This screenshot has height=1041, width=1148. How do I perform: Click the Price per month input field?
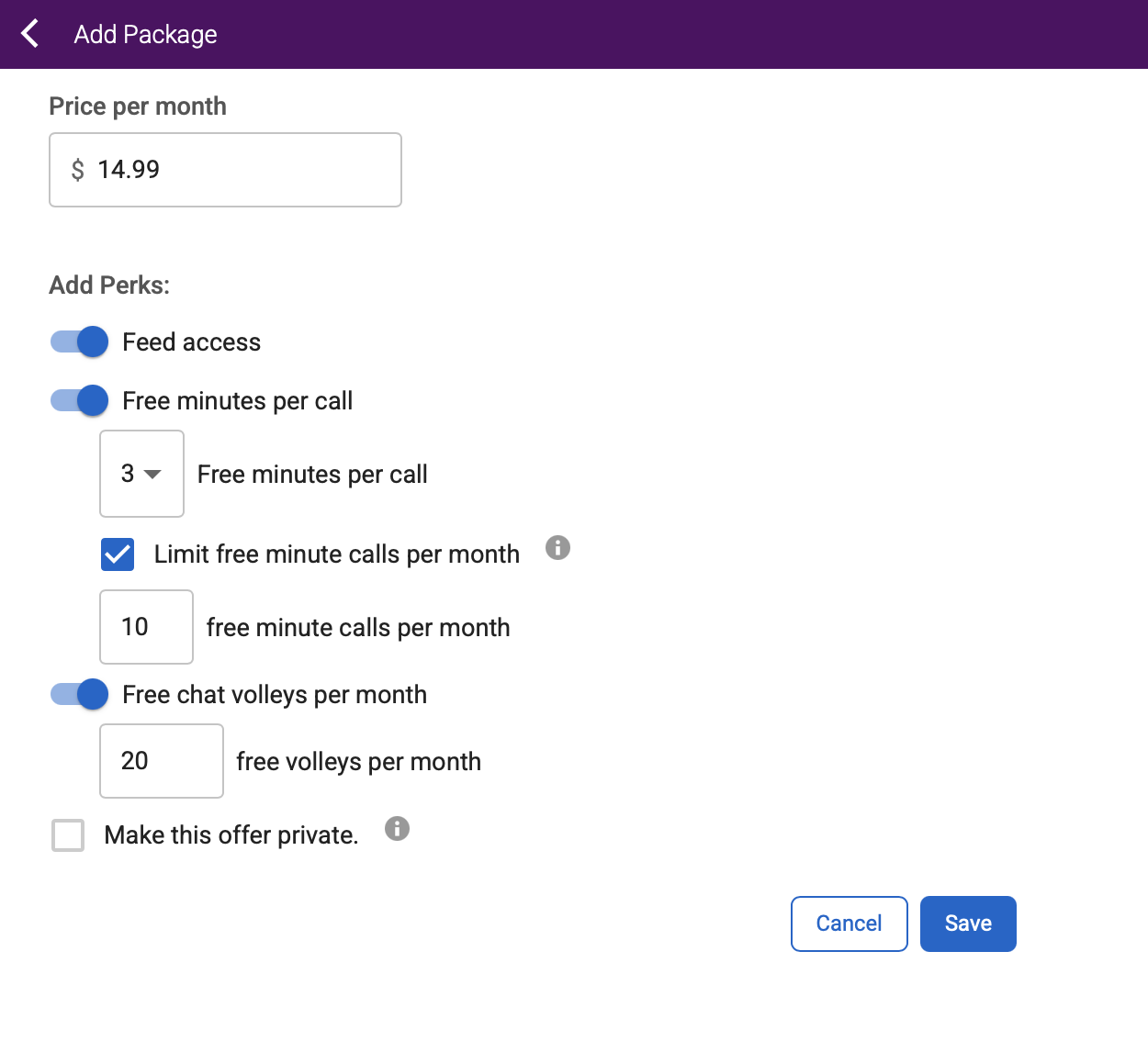[x=225, y=170]
